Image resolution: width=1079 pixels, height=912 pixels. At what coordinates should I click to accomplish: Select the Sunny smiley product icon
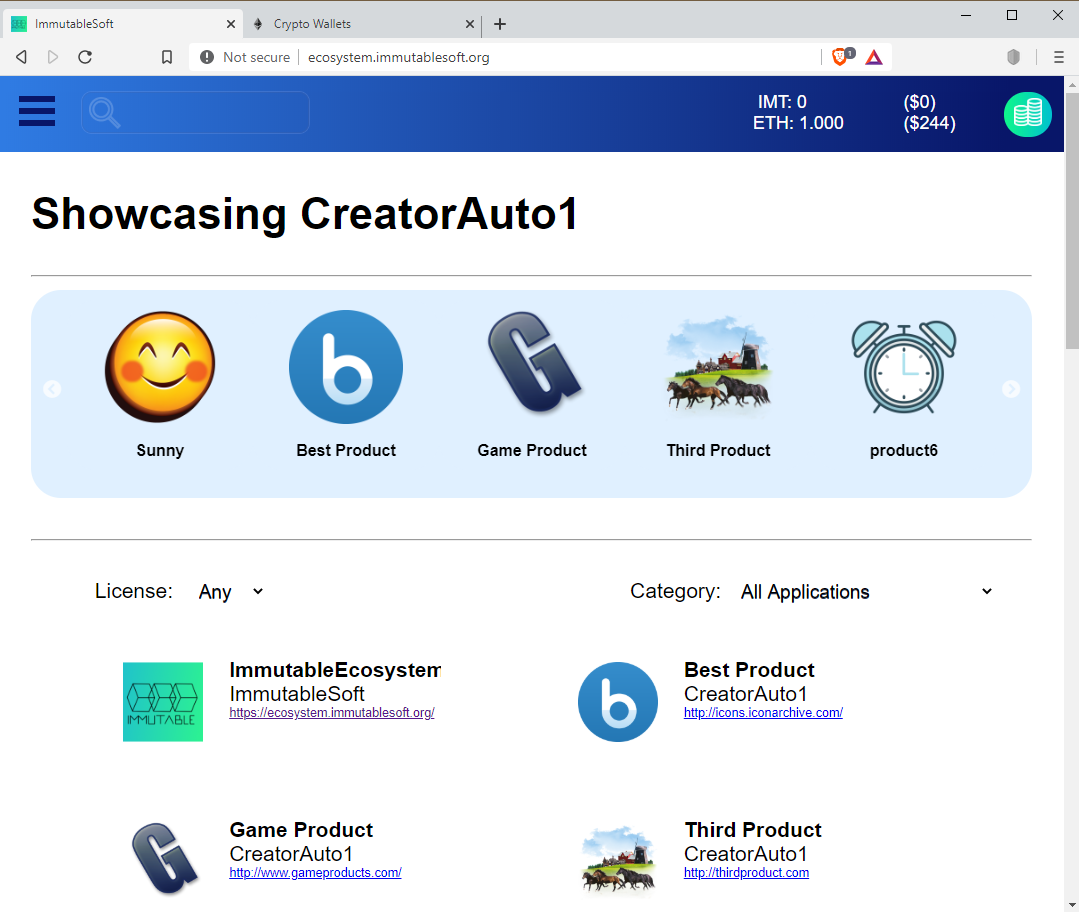(160, 366)
